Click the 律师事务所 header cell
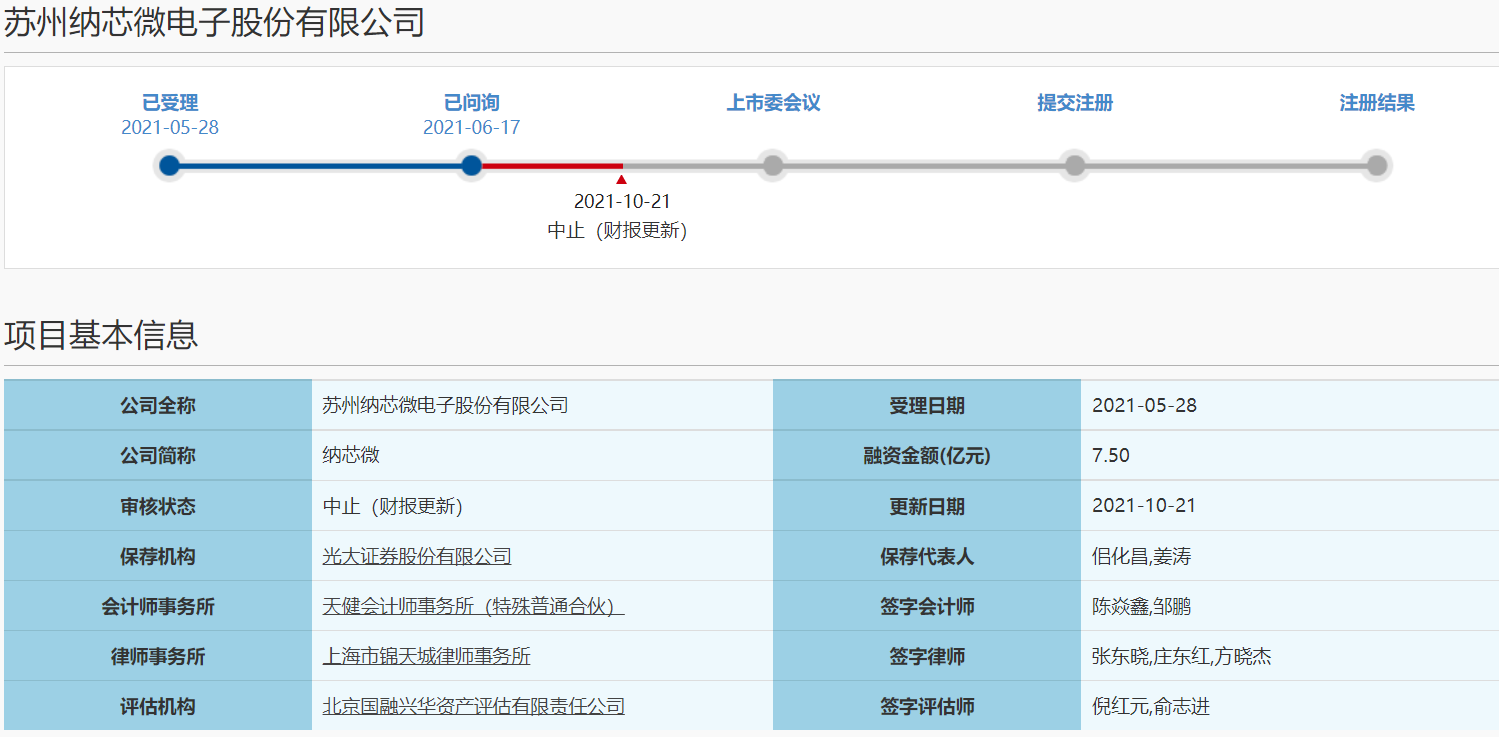Viewport: 1499px width, 737px height. point(158,656)
